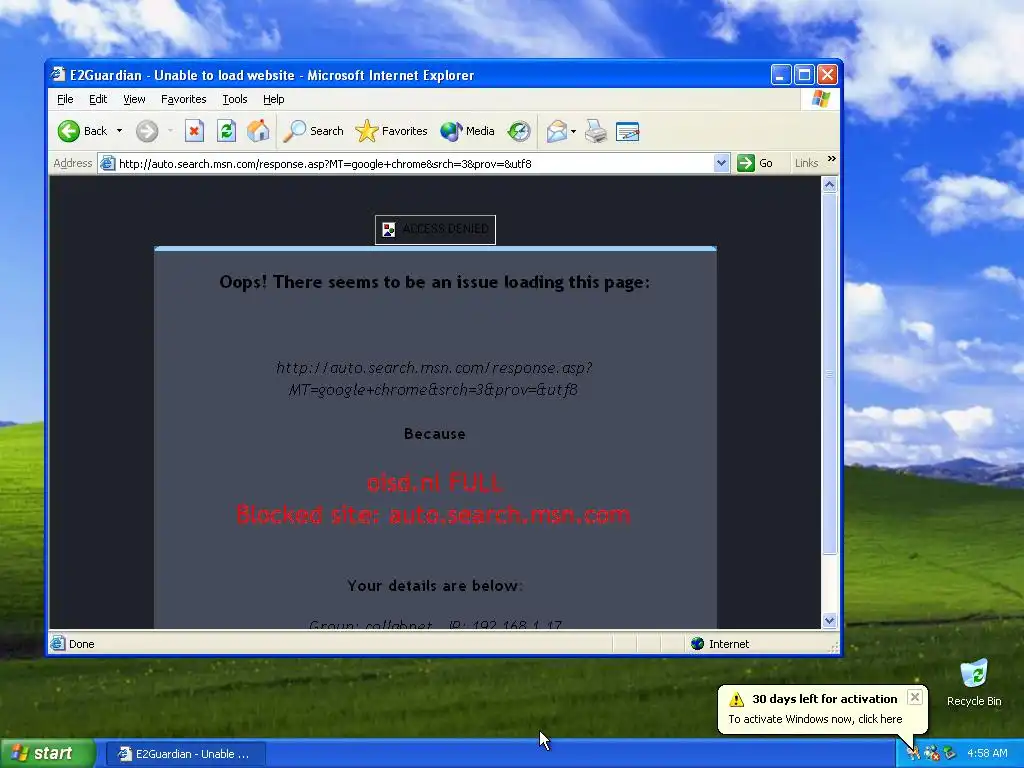Open the Favorites menu
1024x768 pixels.
coord(184,99)
